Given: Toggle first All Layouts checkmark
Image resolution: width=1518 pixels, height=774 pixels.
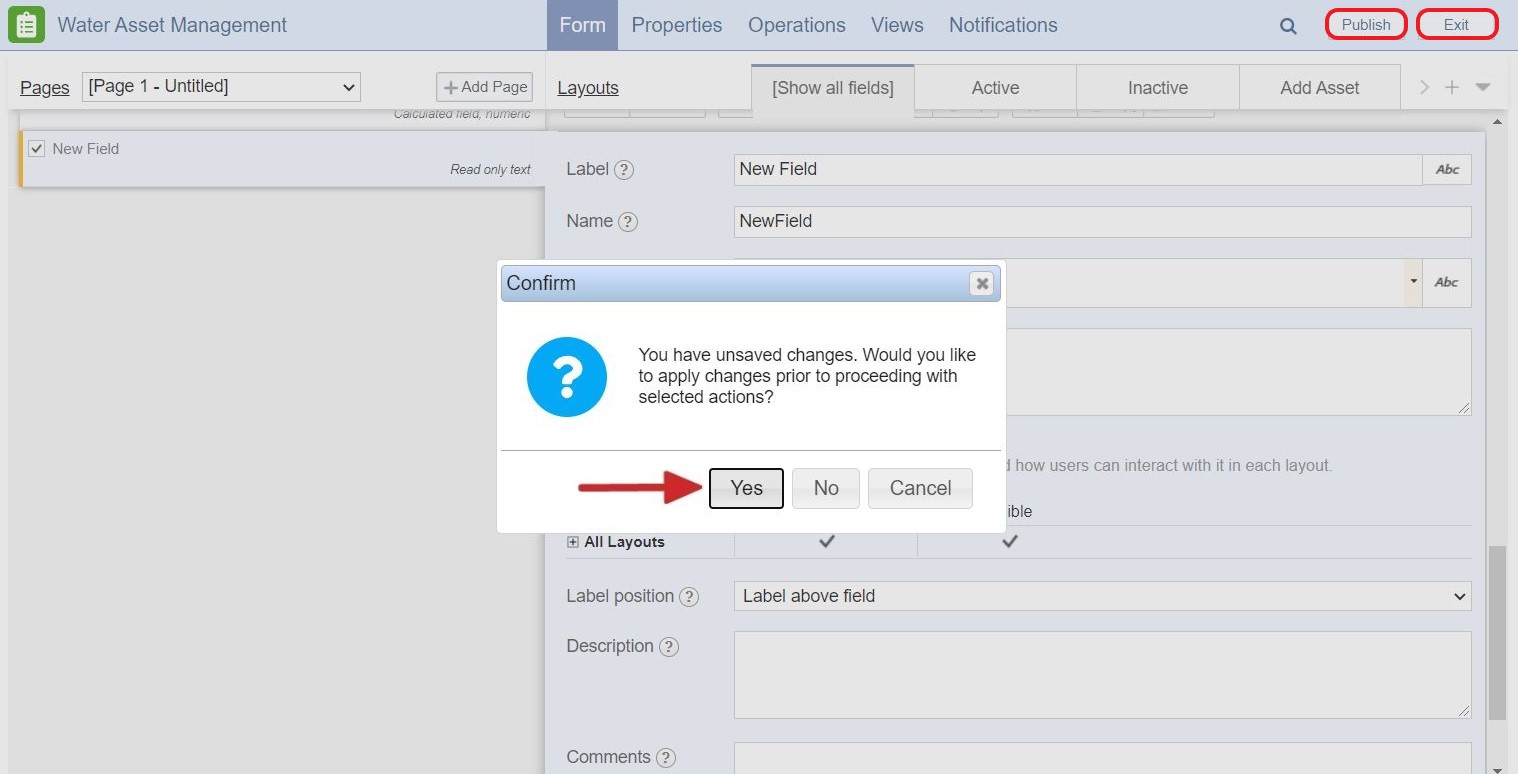Looking at the screenshot, I should click(826, 541).
